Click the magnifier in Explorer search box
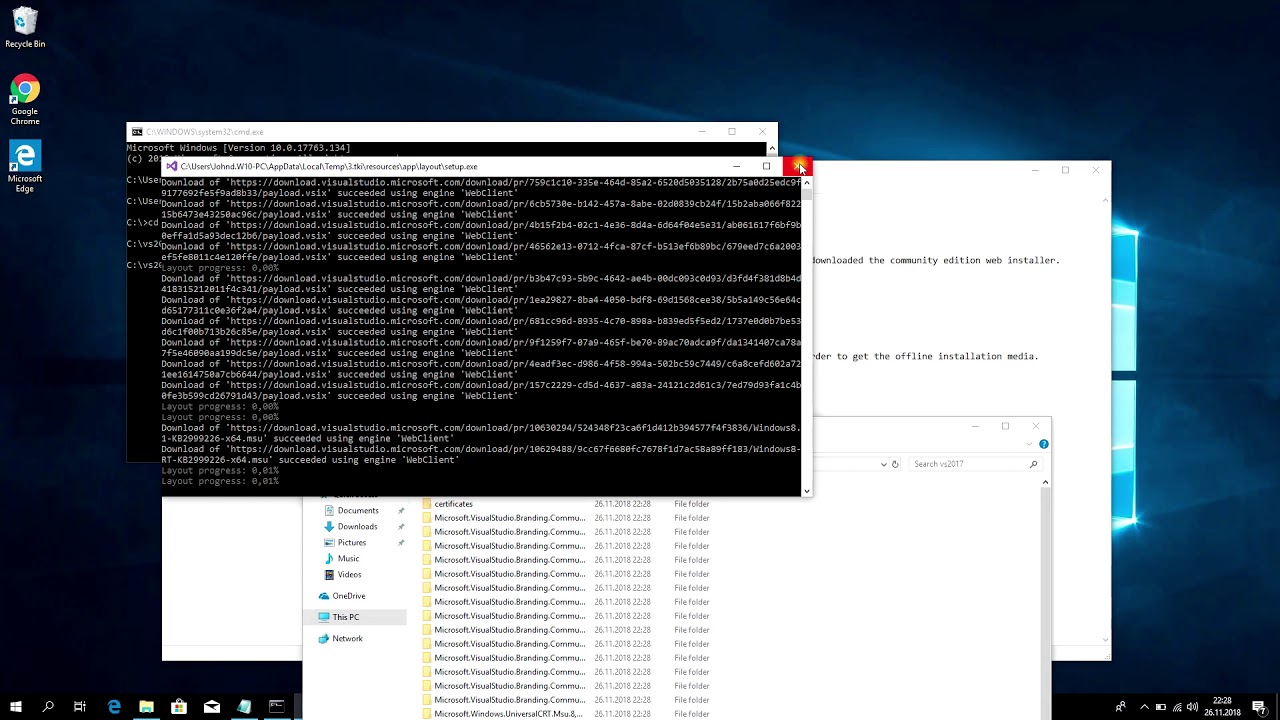This screenshot has height=720, width=1280. click(x=1033, y=464)
